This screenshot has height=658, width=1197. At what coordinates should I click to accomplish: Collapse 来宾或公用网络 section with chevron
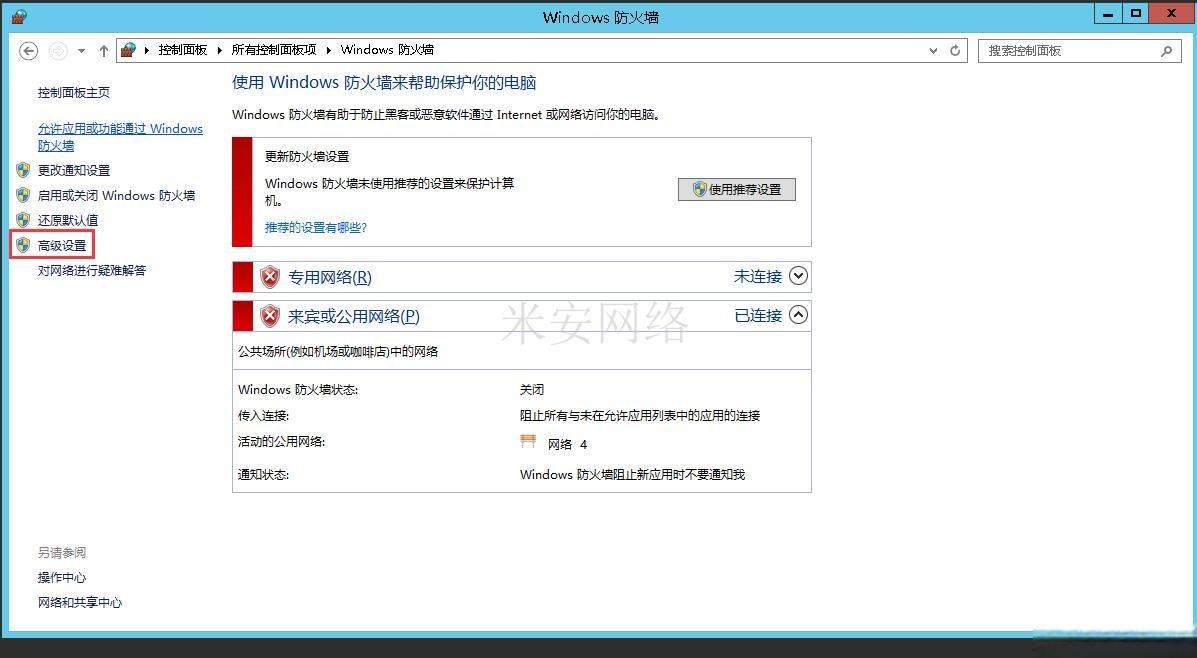pos(798,314)
